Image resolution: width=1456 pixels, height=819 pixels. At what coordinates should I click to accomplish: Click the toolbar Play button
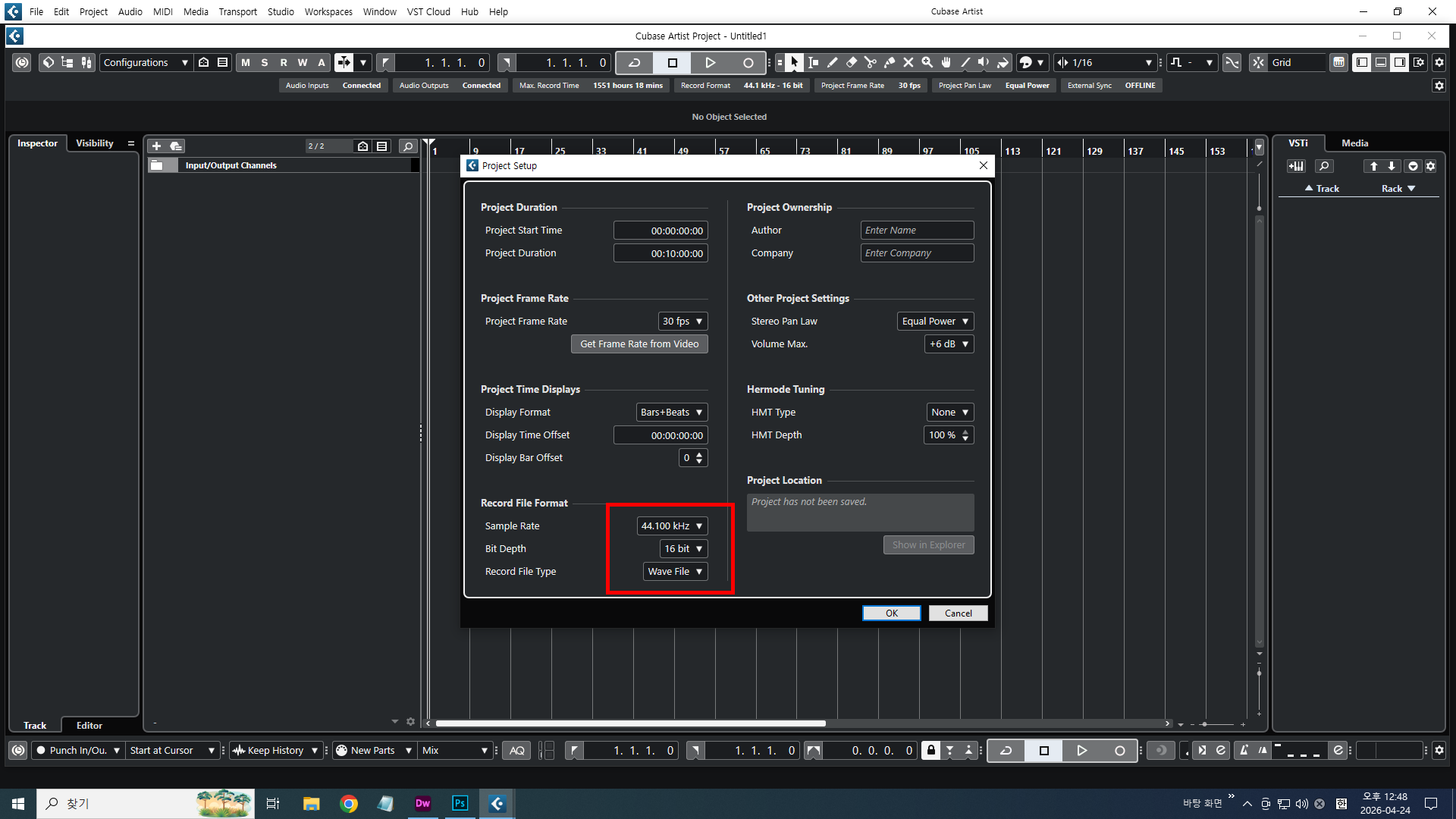click(x=711, y=62)
